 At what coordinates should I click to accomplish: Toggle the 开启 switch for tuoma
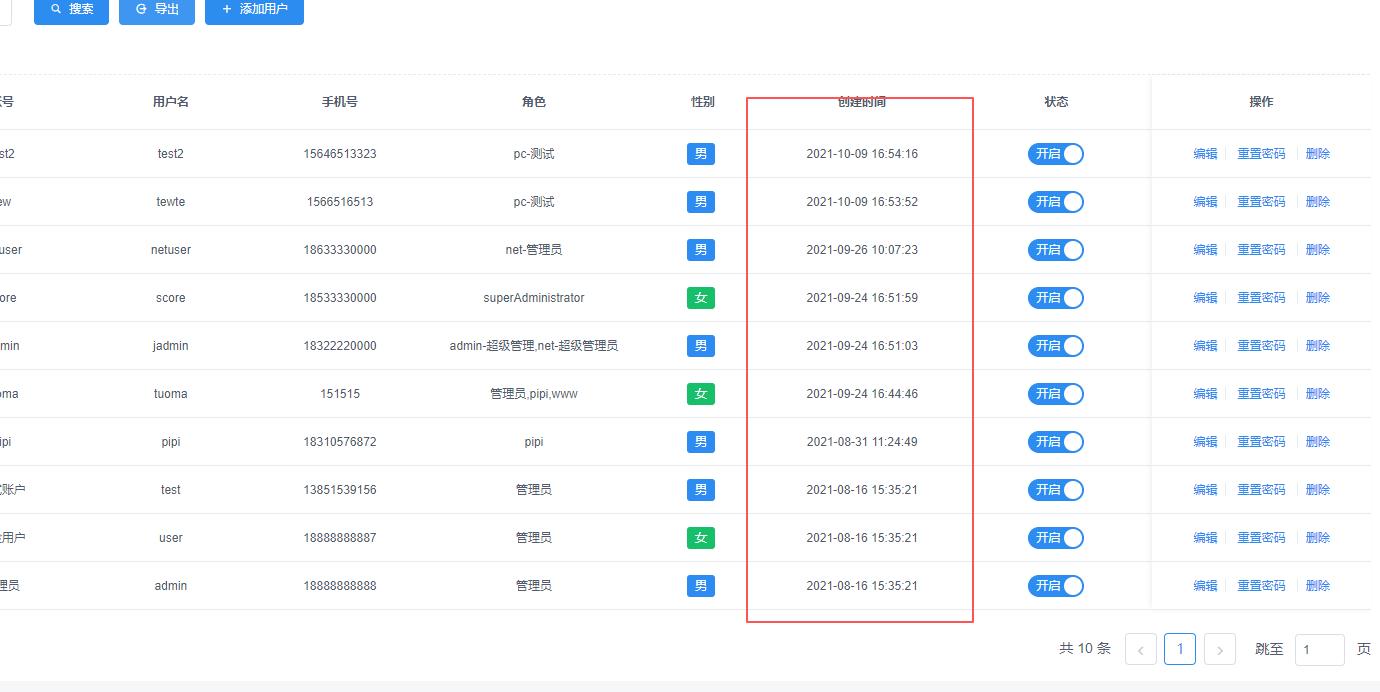(1056, 394)
